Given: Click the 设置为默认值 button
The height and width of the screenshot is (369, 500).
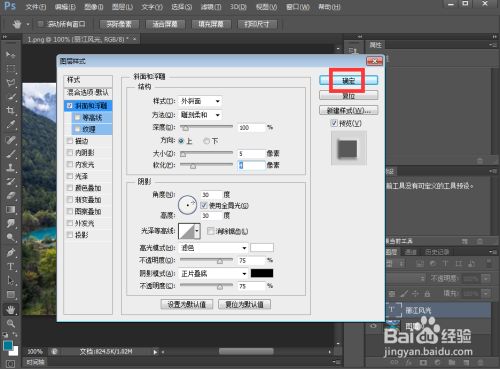Looking at the screenshot, I should [187, 304].
